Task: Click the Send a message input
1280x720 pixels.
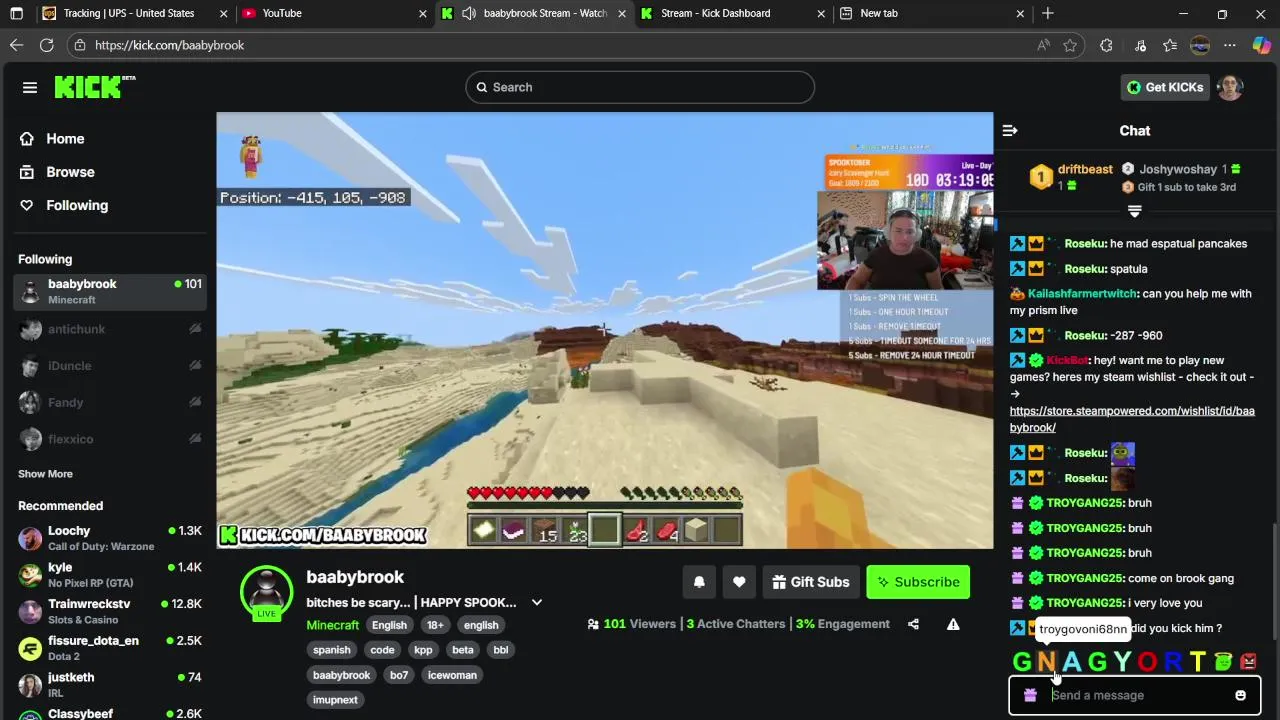Action: [1135, 695]
